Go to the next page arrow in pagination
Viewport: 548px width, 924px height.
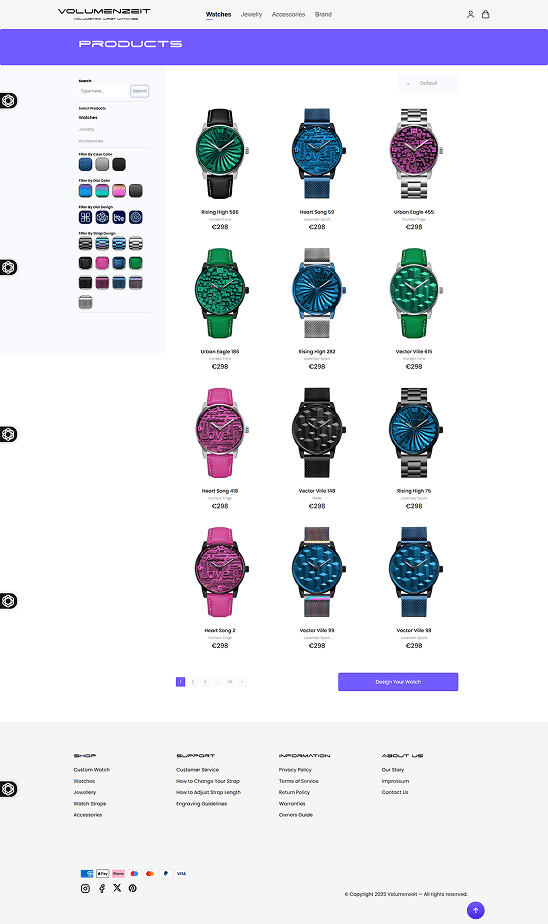[x=242, y=682]
